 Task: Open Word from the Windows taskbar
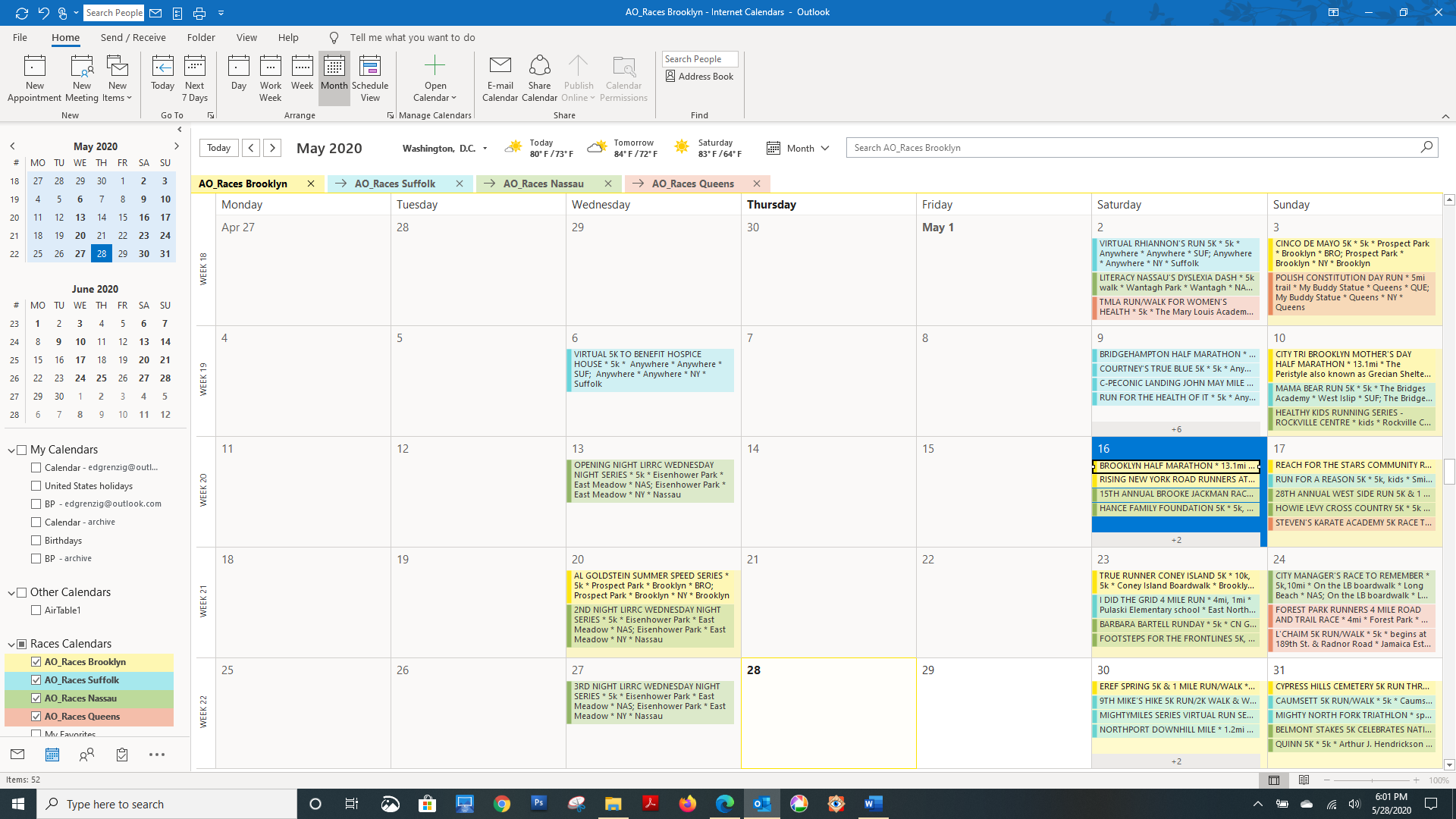pos(873,804)
